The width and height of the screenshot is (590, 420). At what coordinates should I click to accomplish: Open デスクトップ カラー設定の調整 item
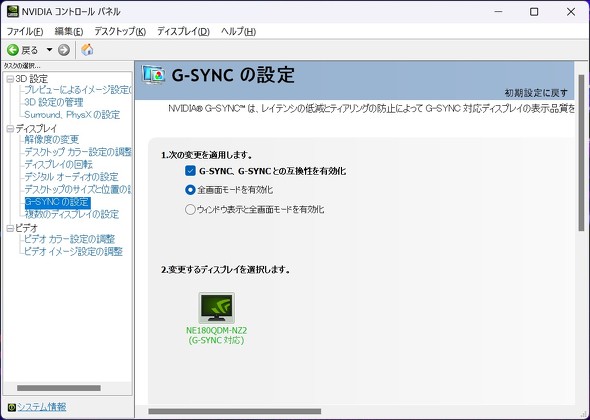pos(78,152)
